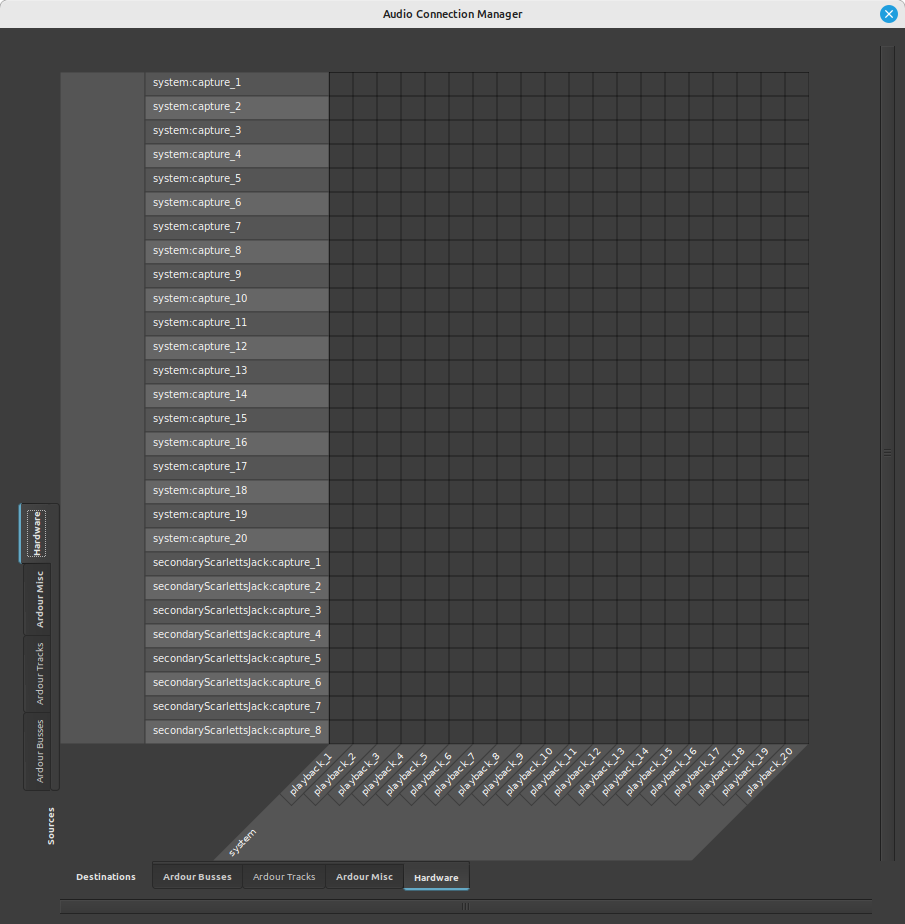
Task: Open the Ardour Busses destinations tab
Action: [196, 876]
